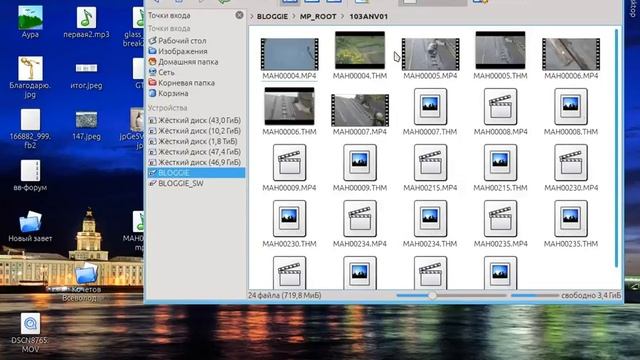Adjust the icon zoom slider in status bar
The image size is (640, 360).
click(451, 295)
